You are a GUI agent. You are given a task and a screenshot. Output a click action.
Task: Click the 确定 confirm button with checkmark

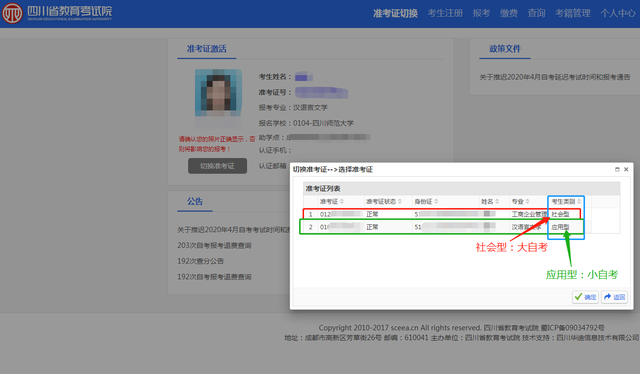[x=585, y=297]
